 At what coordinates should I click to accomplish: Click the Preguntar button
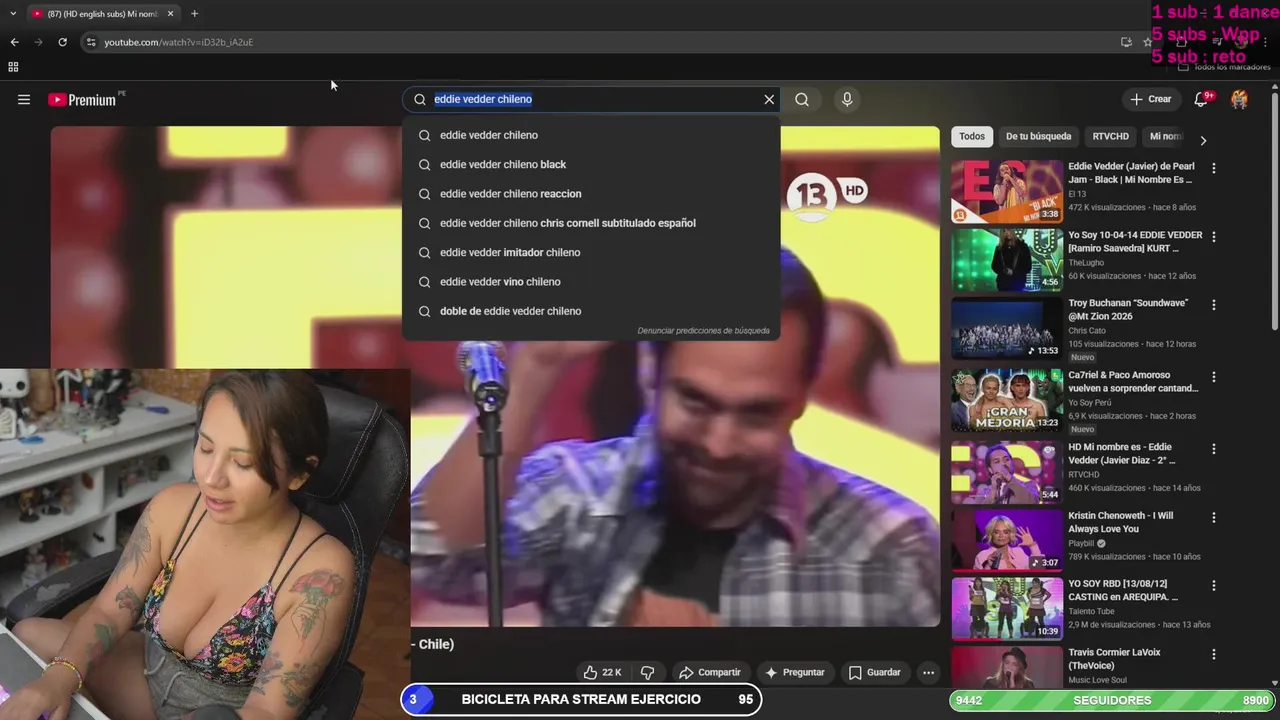[795, 672]
